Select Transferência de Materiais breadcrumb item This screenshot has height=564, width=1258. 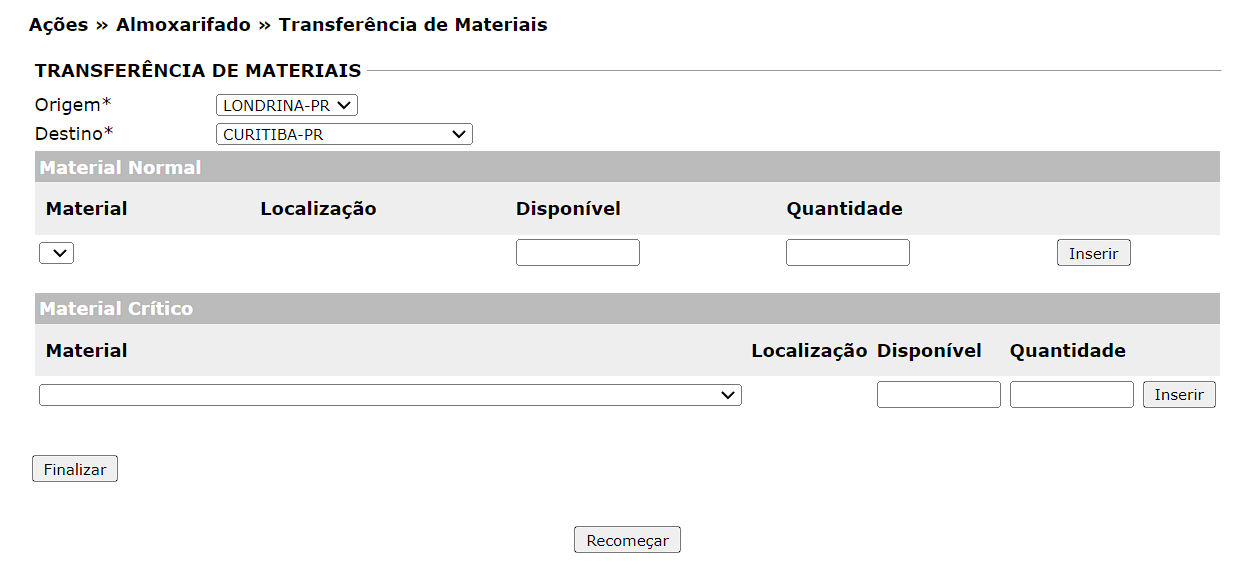coord(413,25)
